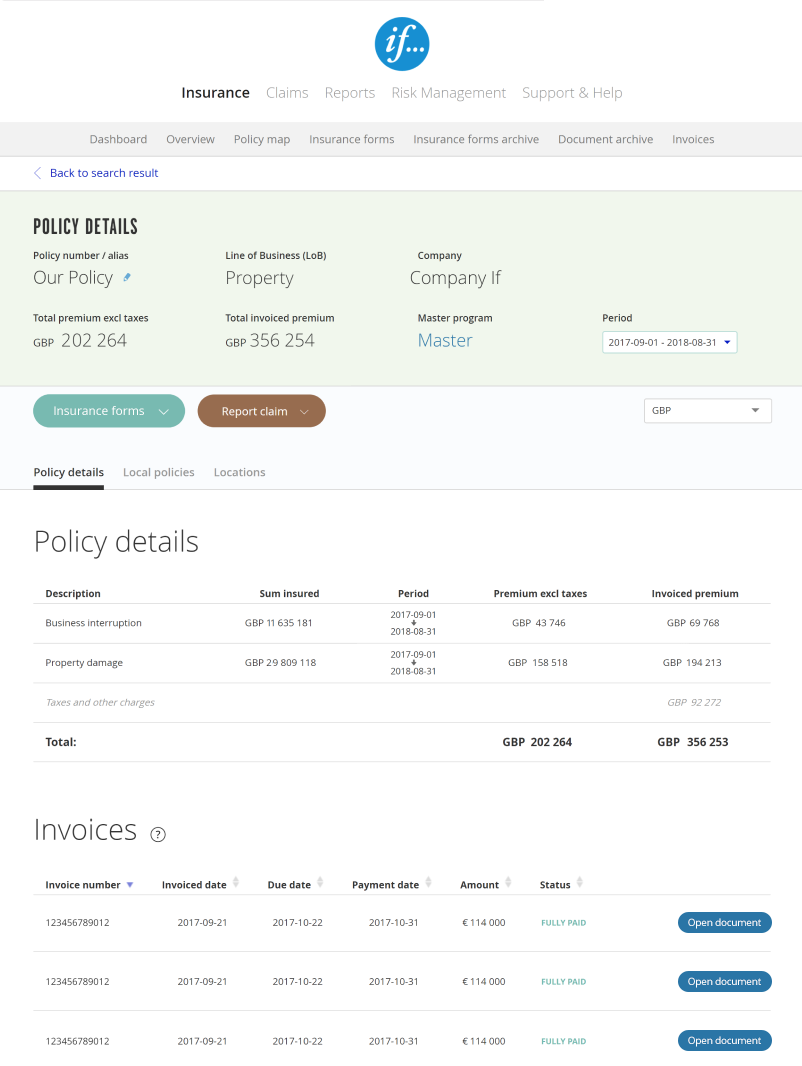Image resolution: width=802 pixels, height=1066 pixels.
Task: Click the pencil edit icon beside Our Policy
Action: pyautogui.click(x=127, y=277)
